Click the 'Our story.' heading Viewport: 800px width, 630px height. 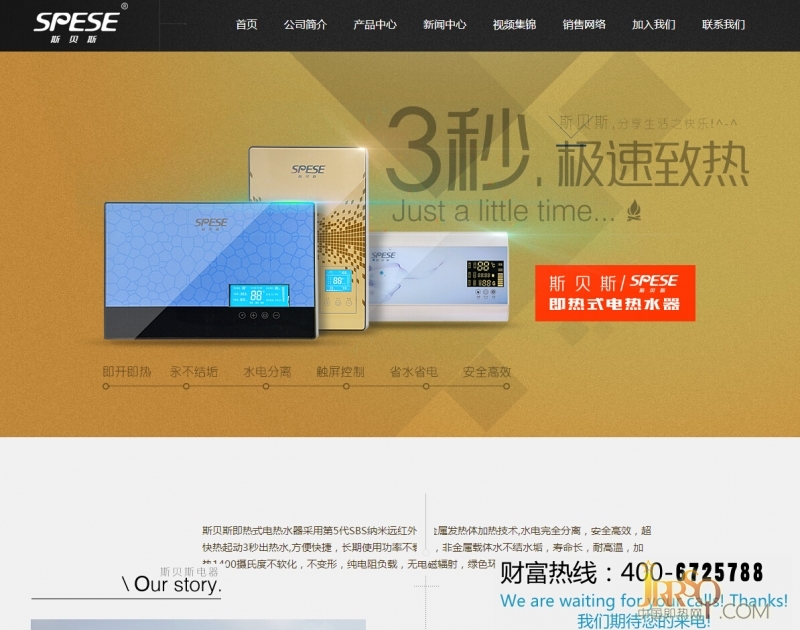[x=172, y=584]
